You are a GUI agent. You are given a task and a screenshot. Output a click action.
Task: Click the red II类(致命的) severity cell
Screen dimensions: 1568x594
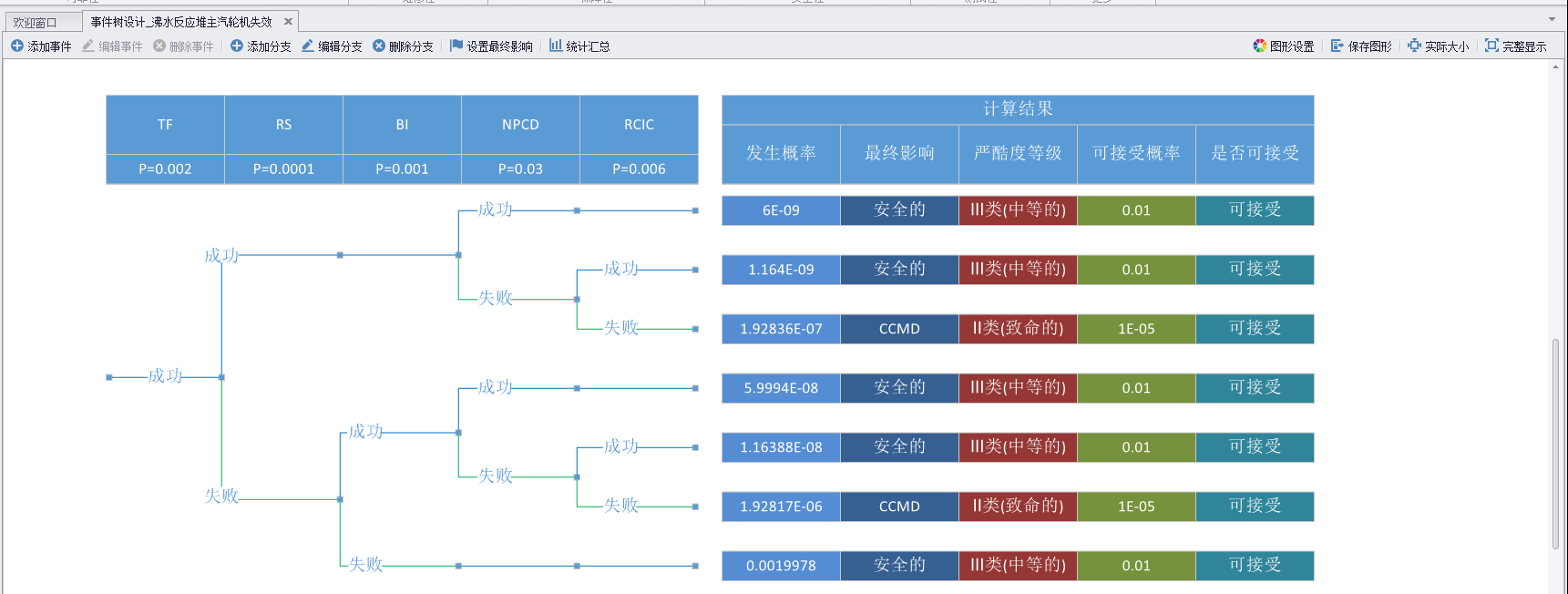1018,329
